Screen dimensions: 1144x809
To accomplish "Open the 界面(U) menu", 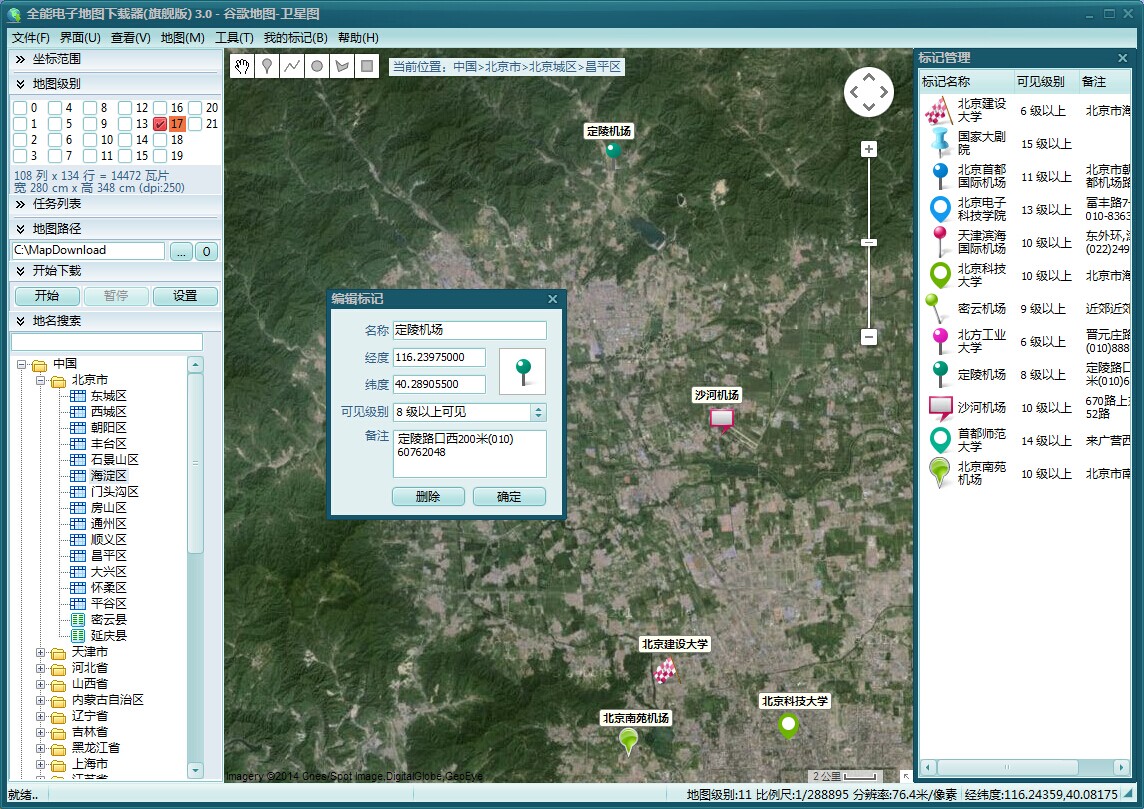I will coord(80,38).
